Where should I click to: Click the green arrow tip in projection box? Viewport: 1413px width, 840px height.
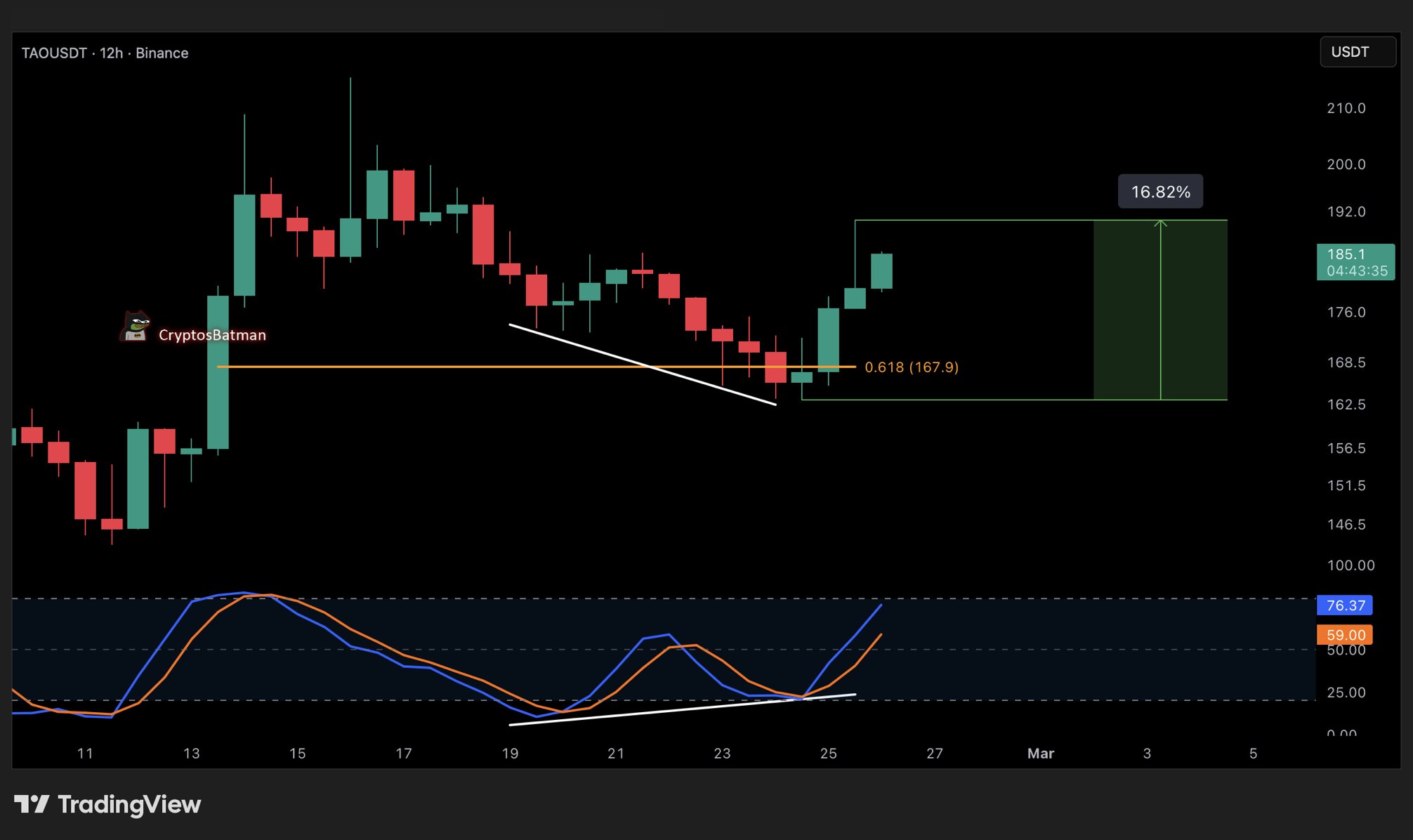pyautogui.click(x=1160, y=223)
